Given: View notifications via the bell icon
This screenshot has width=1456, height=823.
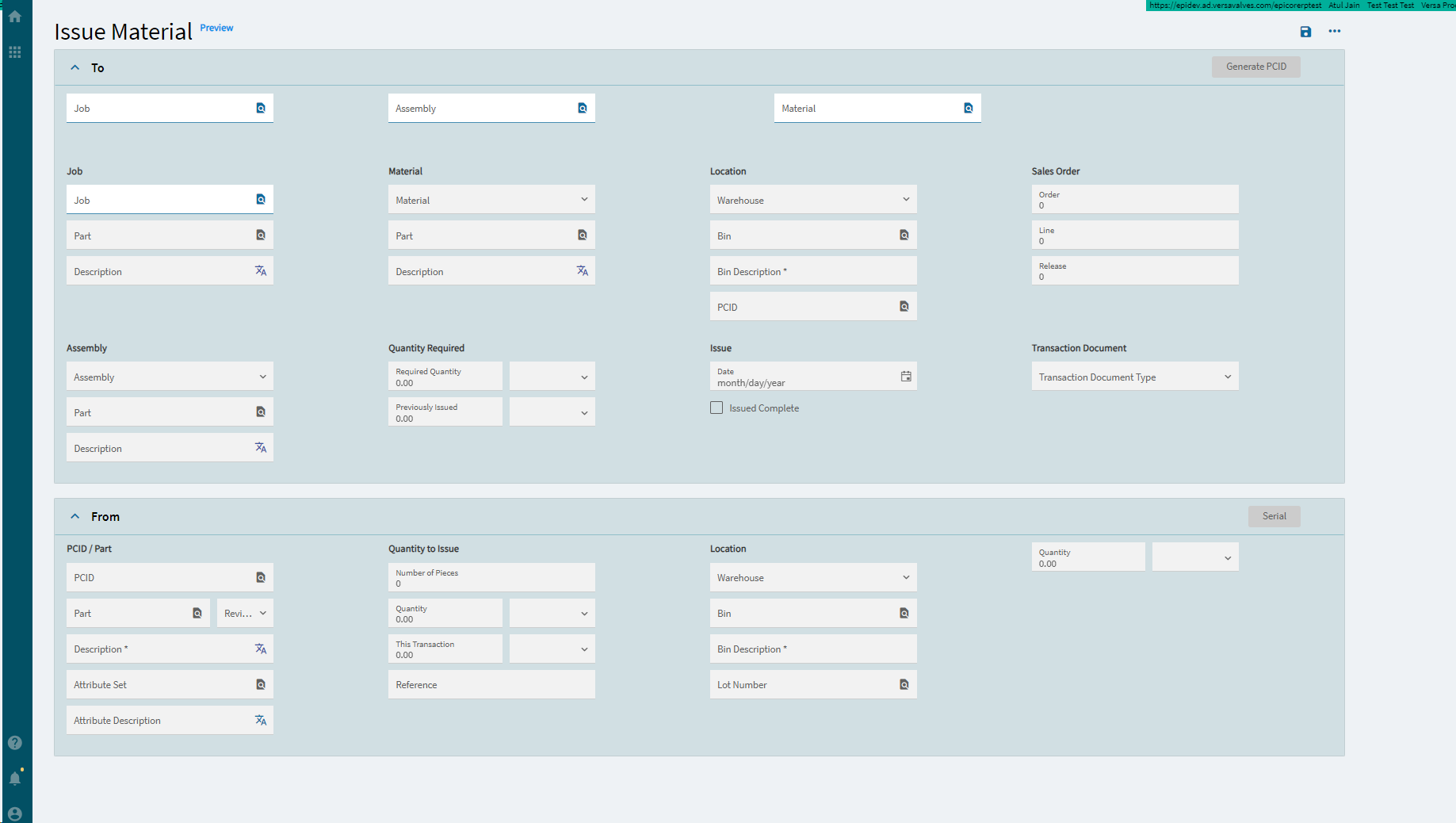Looking at the screenshot, I should pyautogui.click(x=15, y=778).
